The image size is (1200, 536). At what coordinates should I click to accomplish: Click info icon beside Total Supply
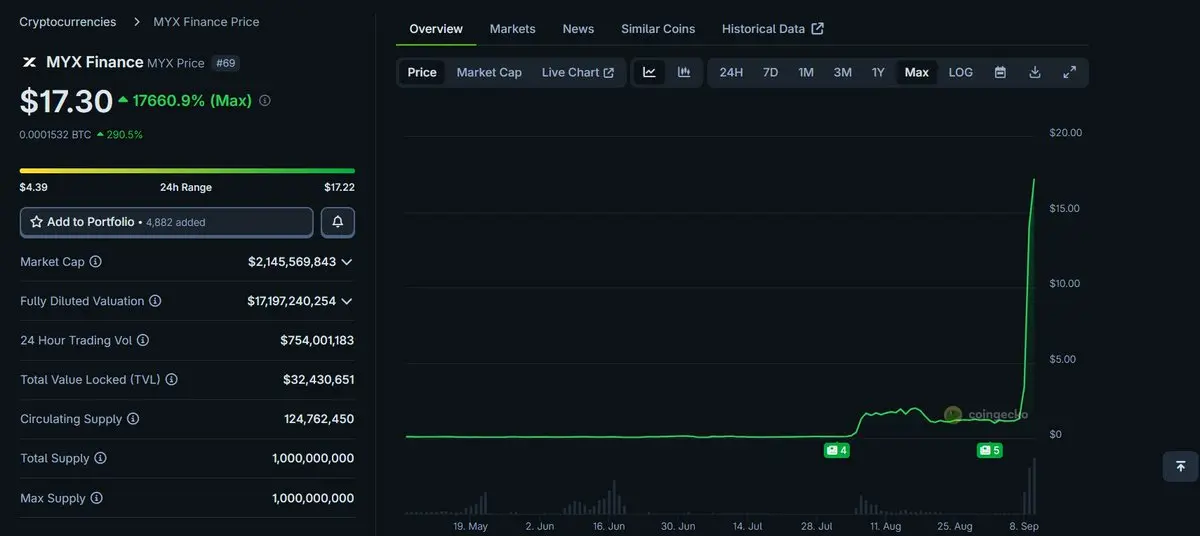point(100,458)
